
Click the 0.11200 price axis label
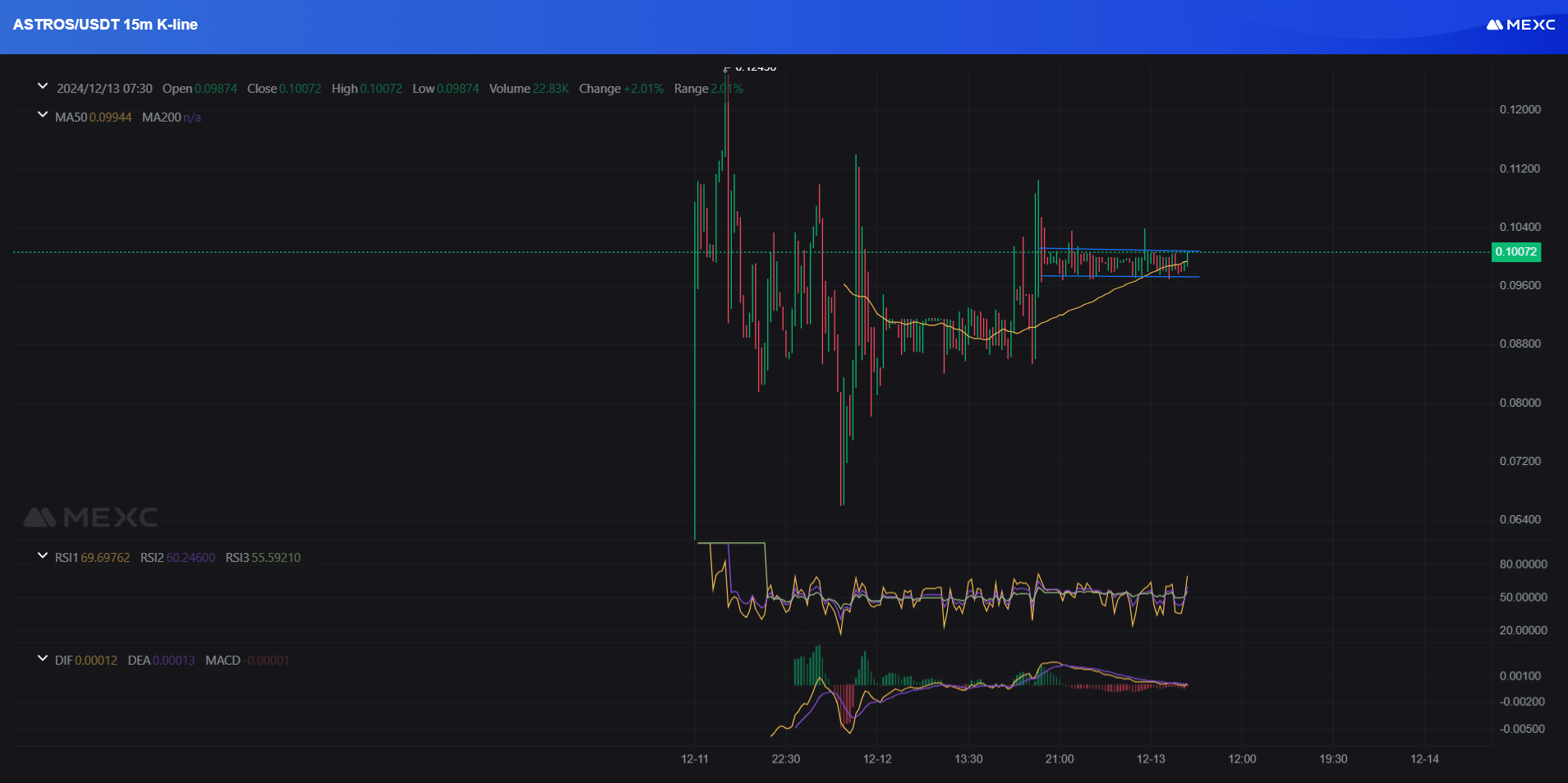coord(1520,168)
